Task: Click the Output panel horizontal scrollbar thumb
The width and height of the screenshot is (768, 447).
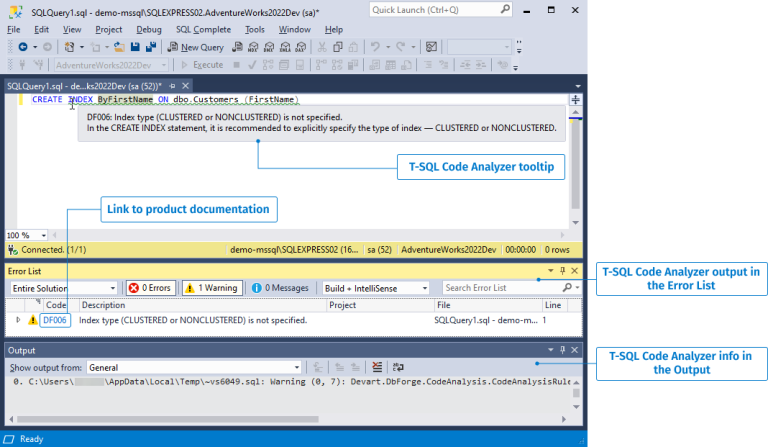Action: pyautogui.click(x=168, y=419)
